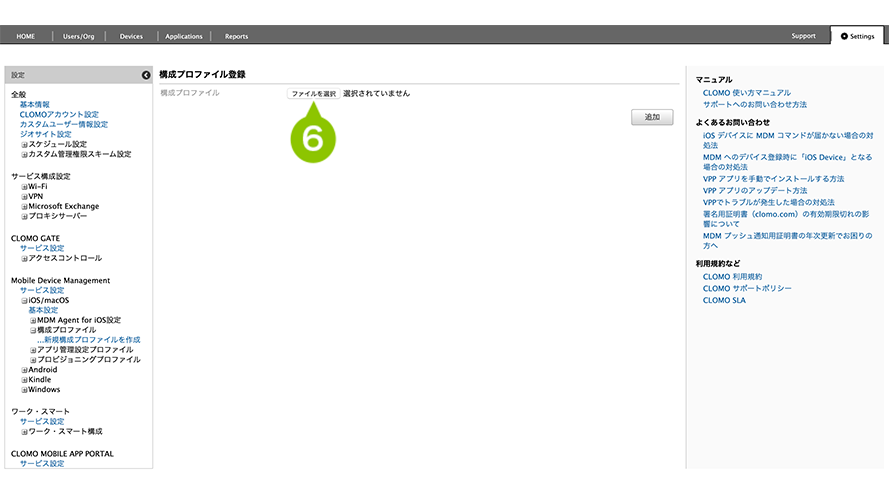Screen dimensions: 889x500
Task: Open ジオサイト設定 link
Action: tap(45, 134)
